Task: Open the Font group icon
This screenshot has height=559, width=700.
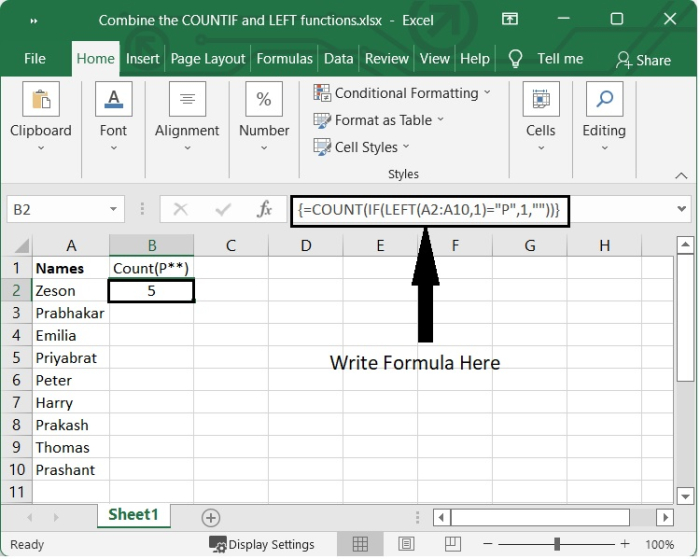Action: click(x=113, y=99)
